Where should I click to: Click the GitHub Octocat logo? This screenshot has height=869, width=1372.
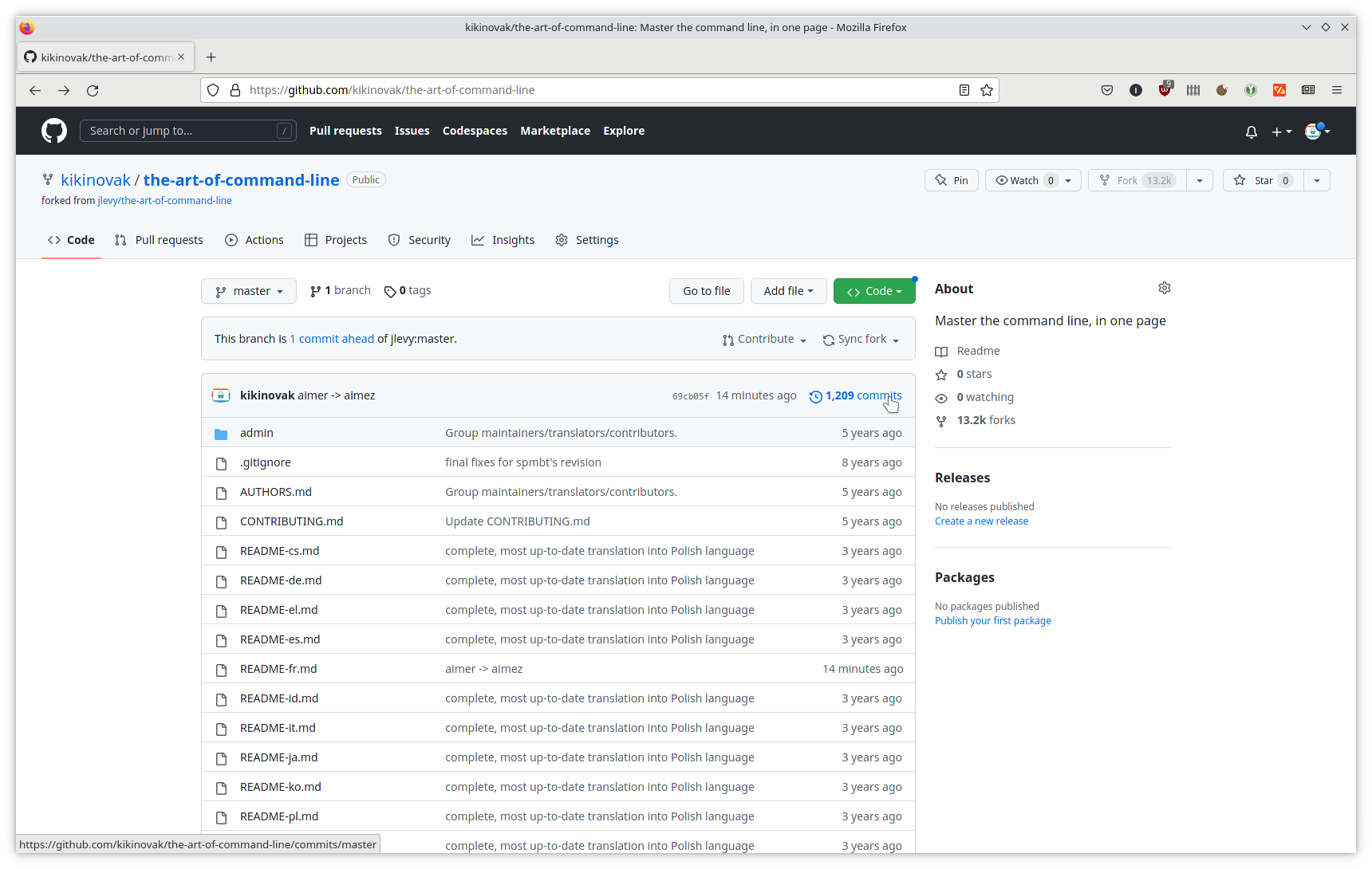pos(54,131)
